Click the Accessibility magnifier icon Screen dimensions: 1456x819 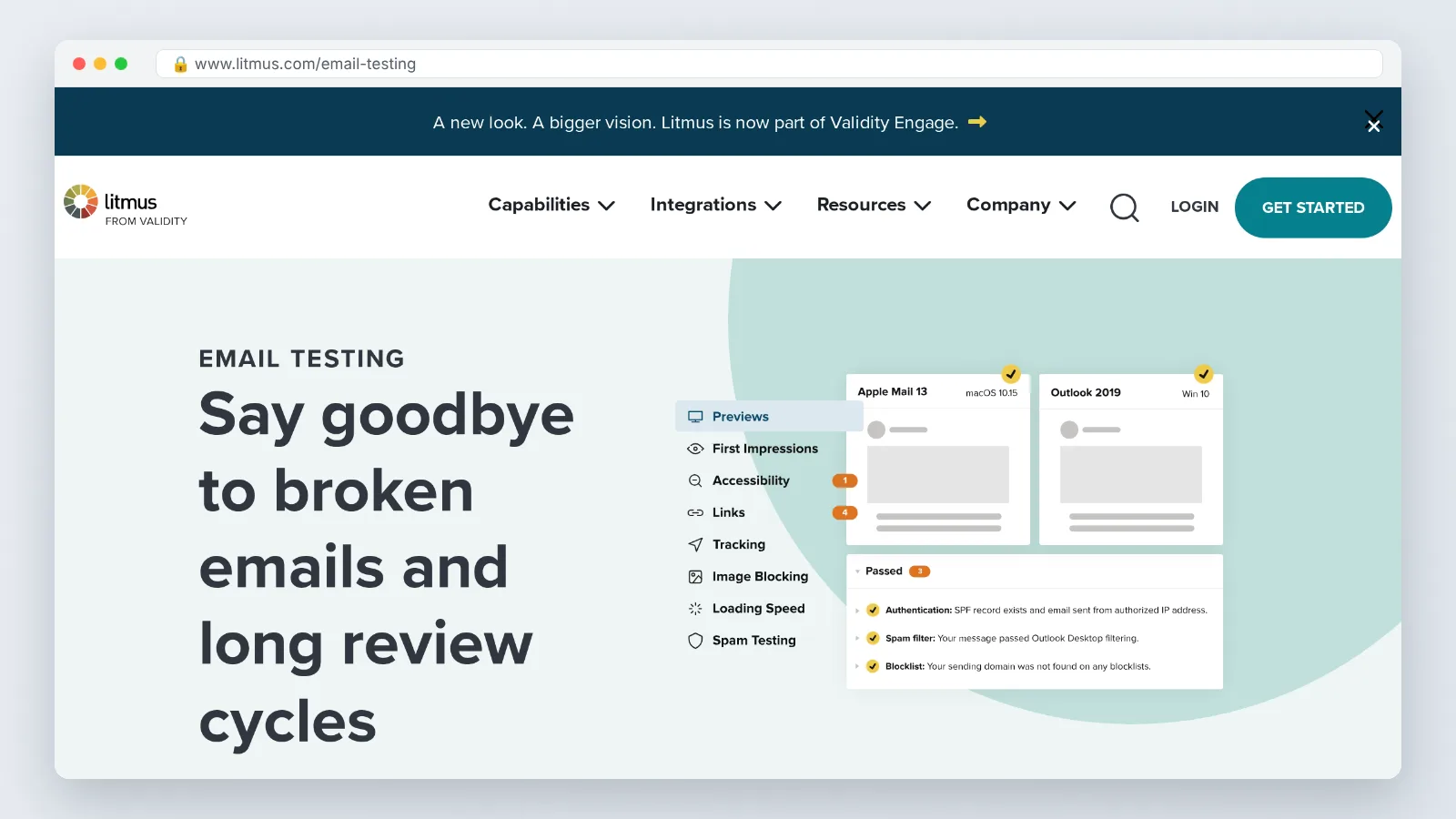[x=695, y=480]
